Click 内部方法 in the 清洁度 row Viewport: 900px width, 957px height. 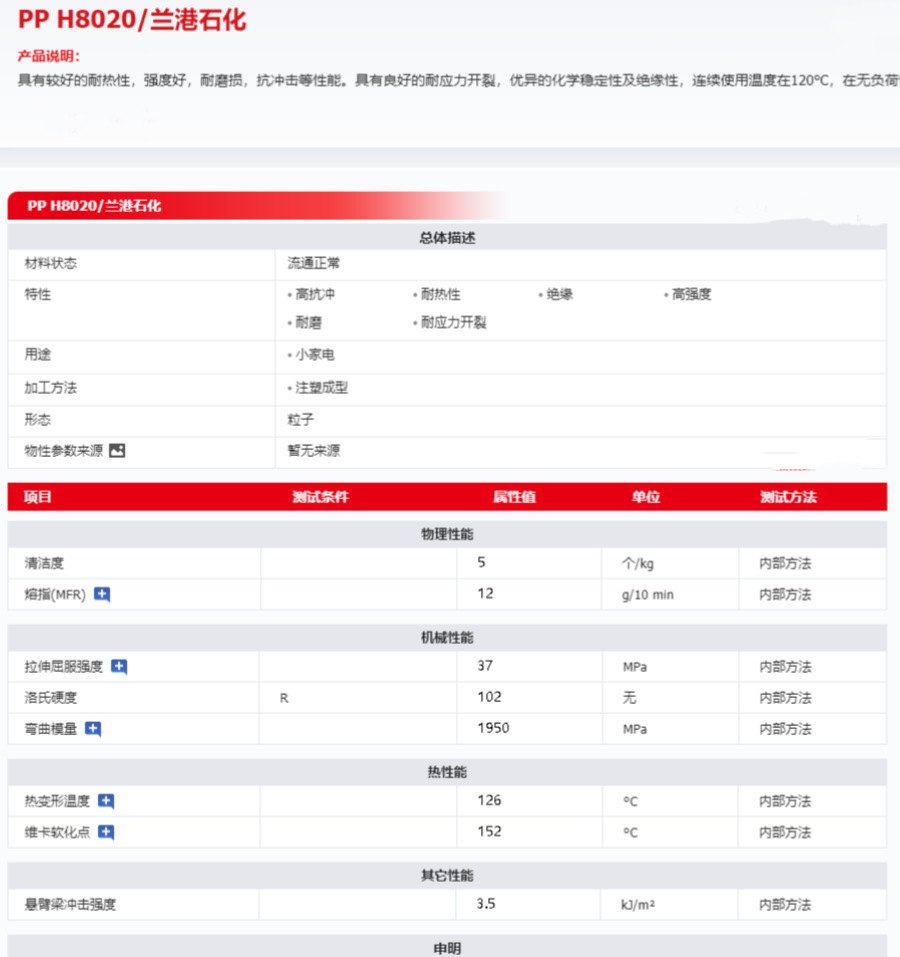coord(785,563)
